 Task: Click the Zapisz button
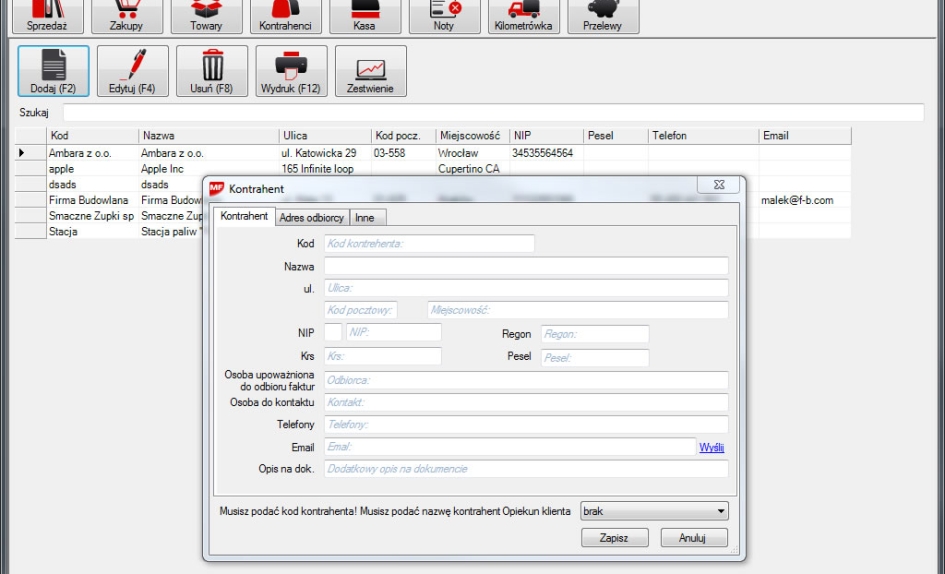pos(614,538)
